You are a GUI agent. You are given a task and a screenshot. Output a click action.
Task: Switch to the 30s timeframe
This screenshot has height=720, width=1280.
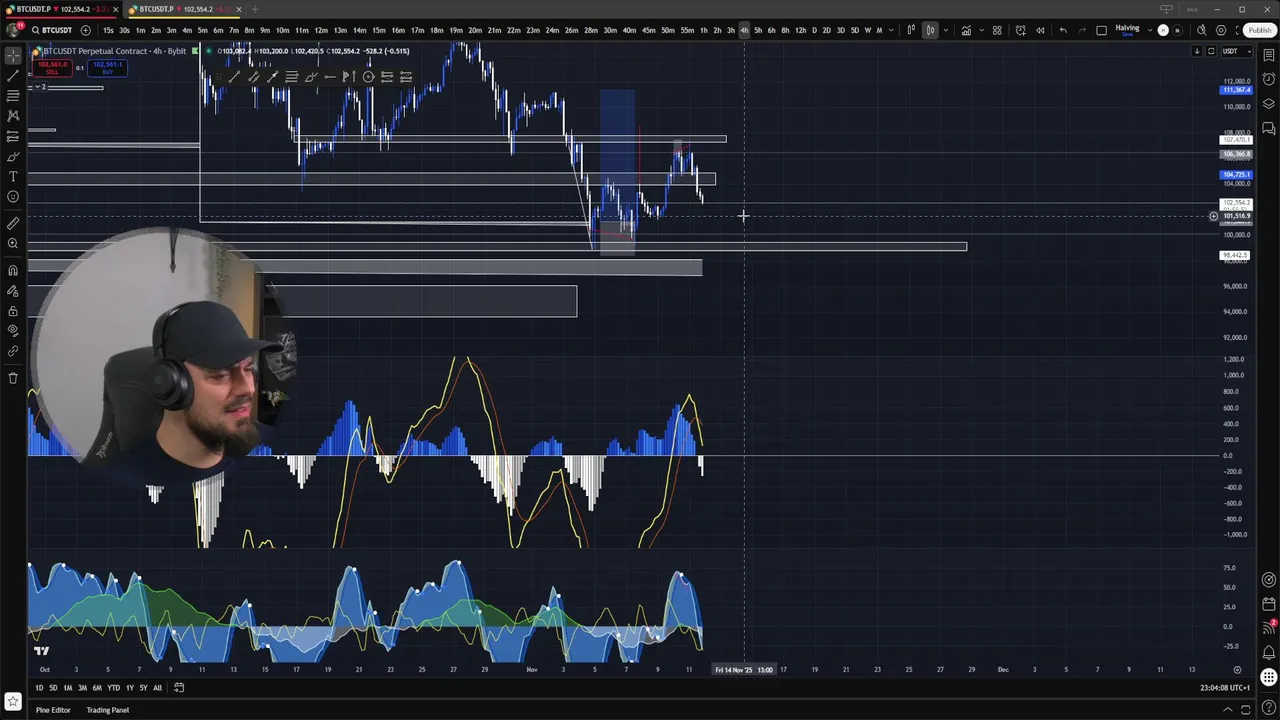pos(124,30)
